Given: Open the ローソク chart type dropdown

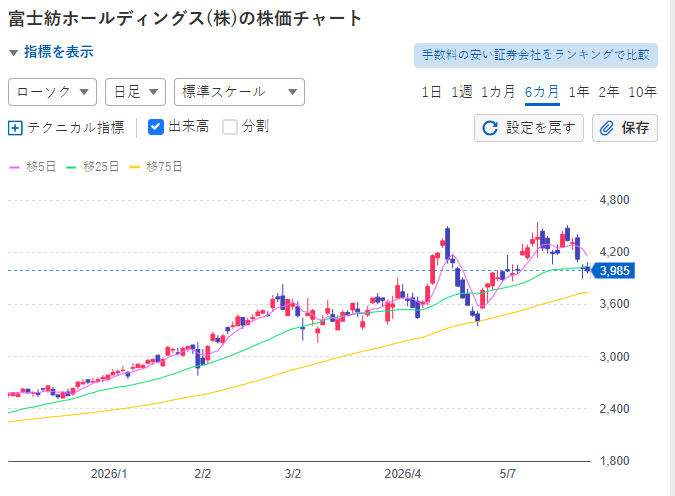Looking at the screenshot, I should tap(53, 92).
